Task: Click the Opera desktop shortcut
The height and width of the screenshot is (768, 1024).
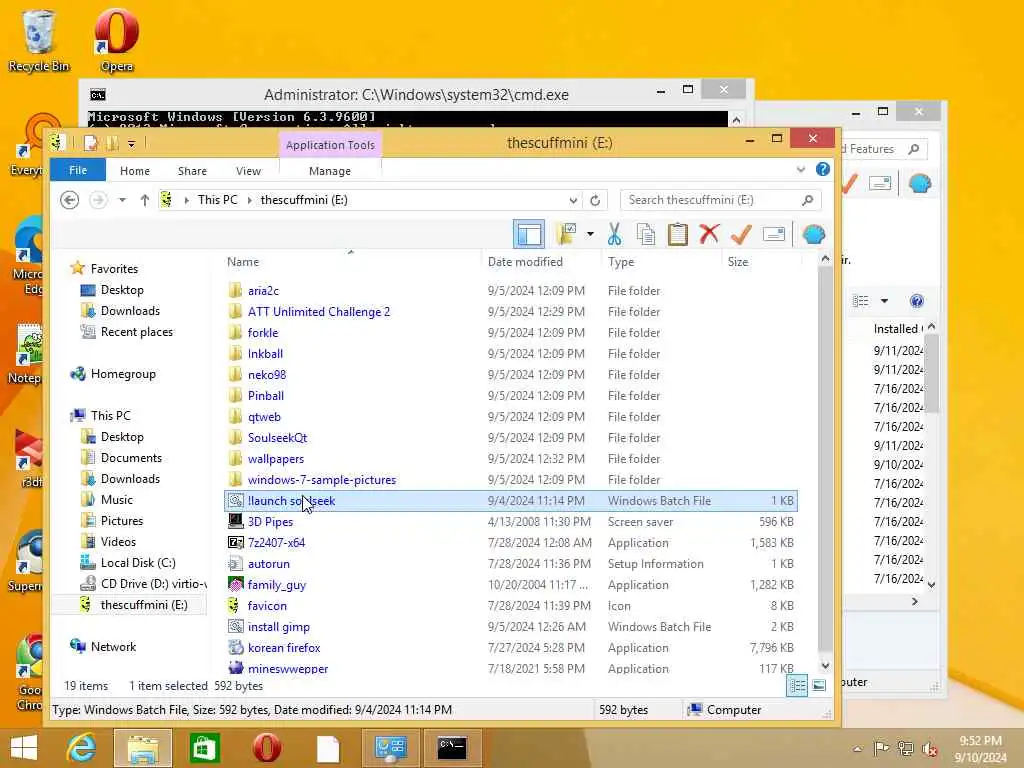Action: click(x=117, y=40)
